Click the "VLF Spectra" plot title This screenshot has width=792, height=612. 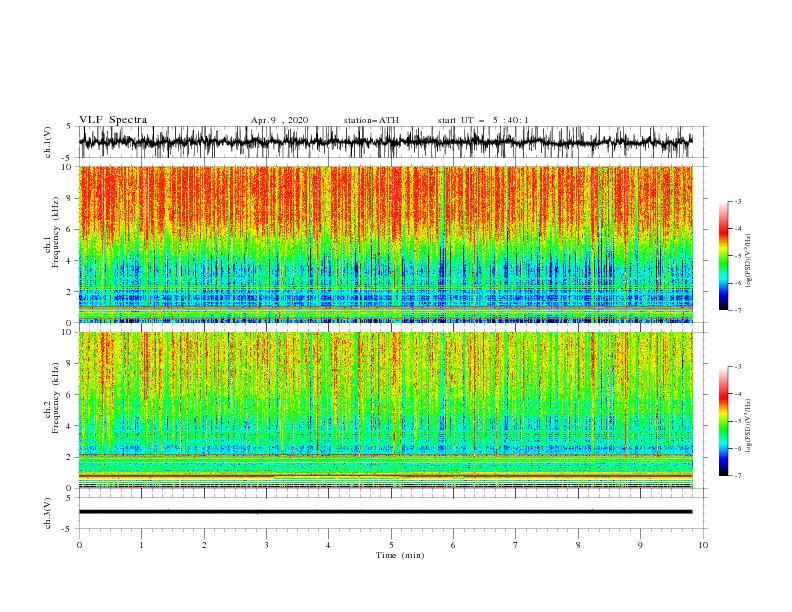tap(113, 120)
